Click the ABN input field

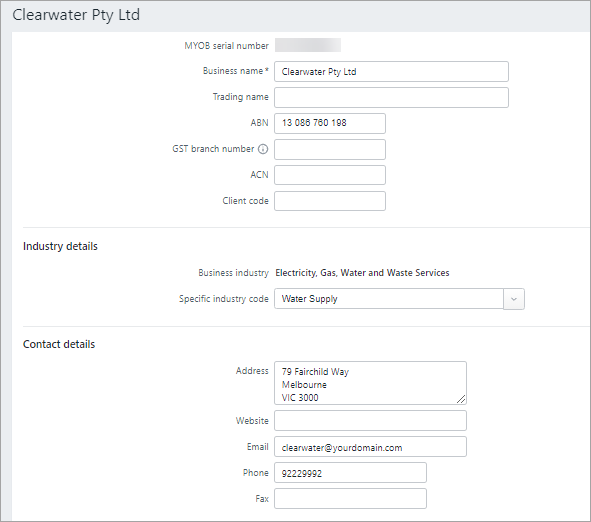[330, 123]
